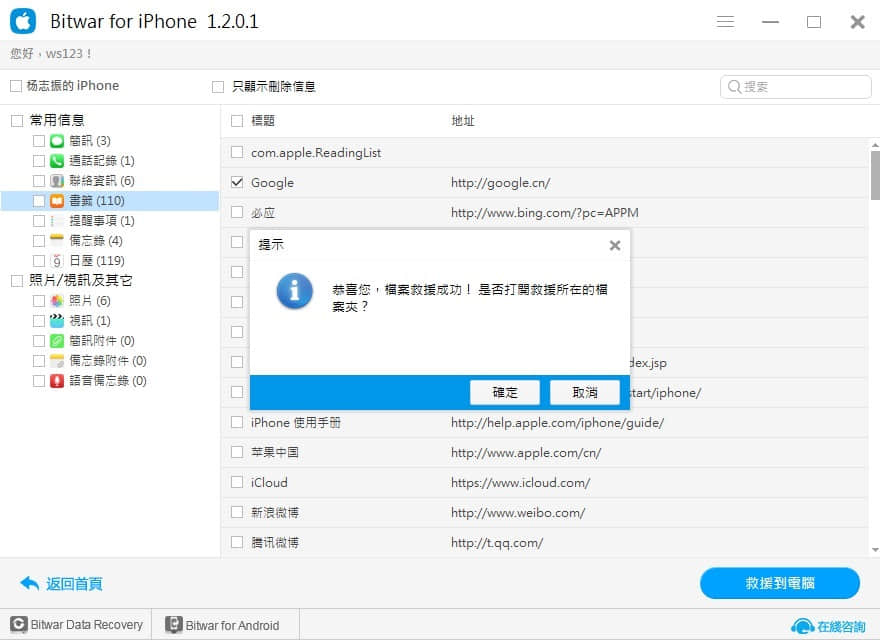Click 確定 to open recovery folder

505,392
